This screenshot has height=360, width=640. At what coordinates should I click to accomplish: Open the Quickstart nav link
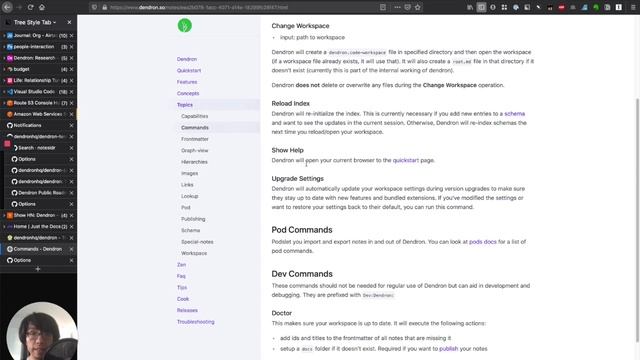click(x=189, y=71)
